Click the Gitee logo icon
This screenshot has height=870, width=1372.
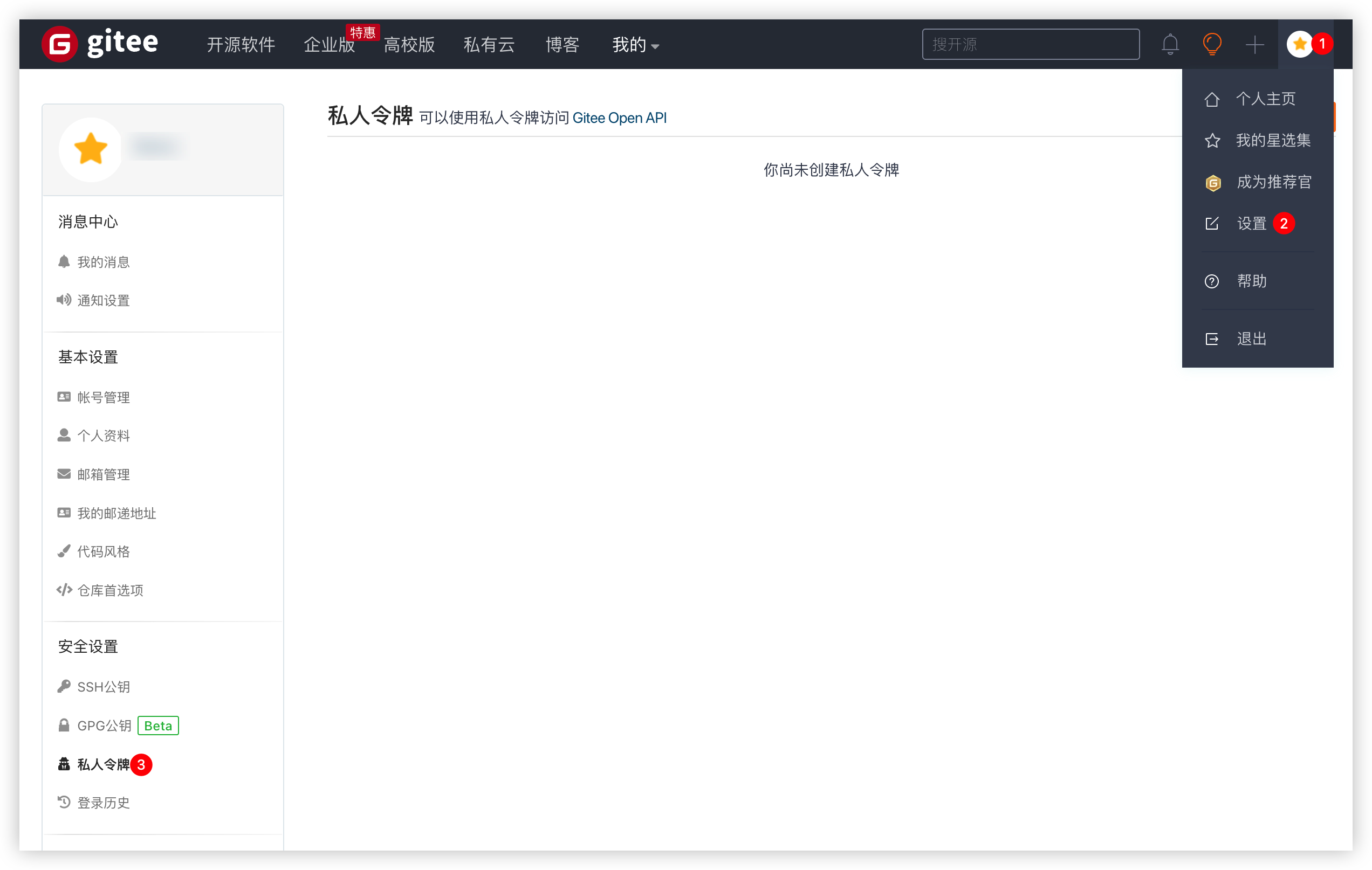pyautogui.click(x=59, y=44)
